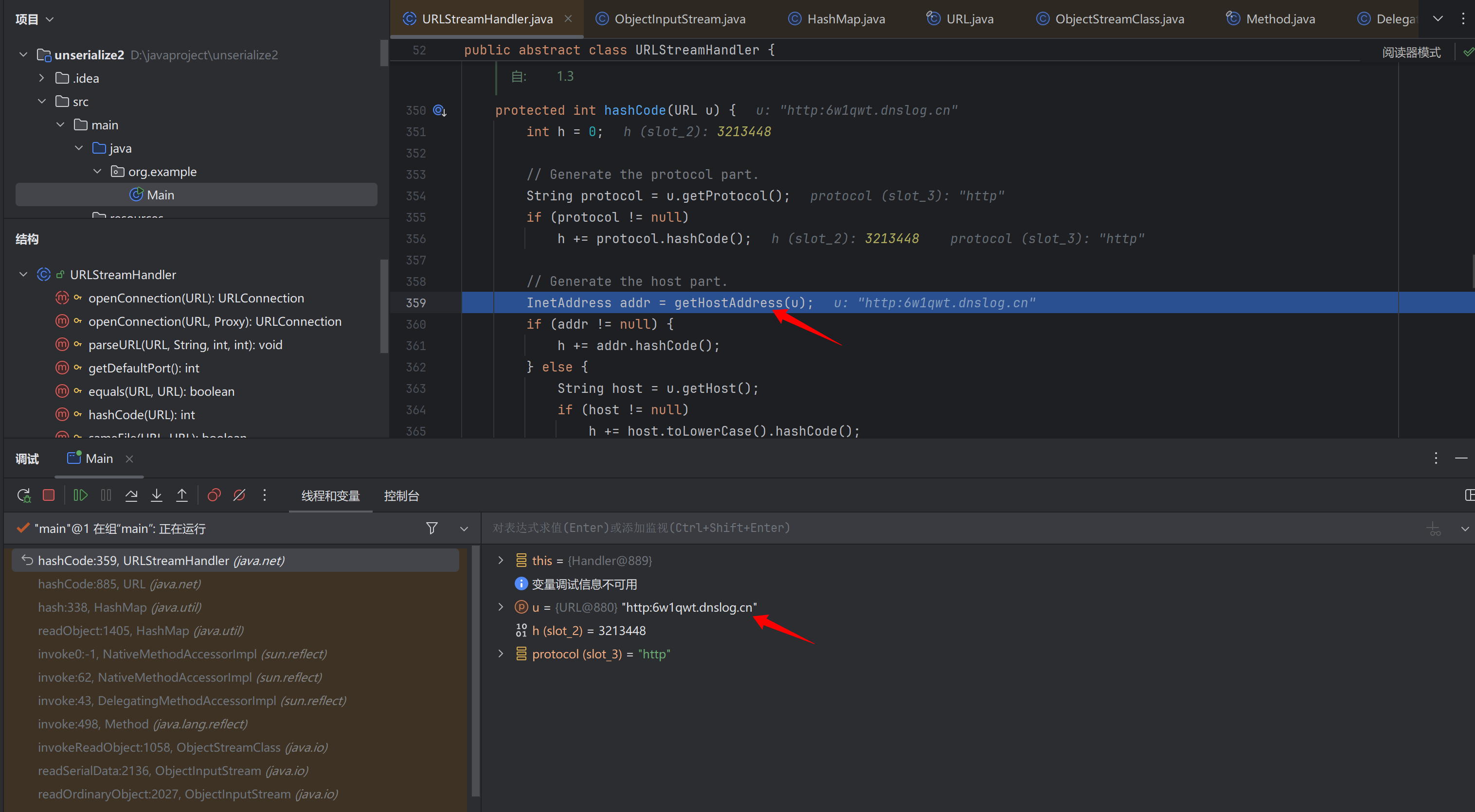Image resolution: width=1475 pixels, height=812 pixels.
Task: Stop the debug session with red square
Action: pyautogui.click(x=49, y=495)
